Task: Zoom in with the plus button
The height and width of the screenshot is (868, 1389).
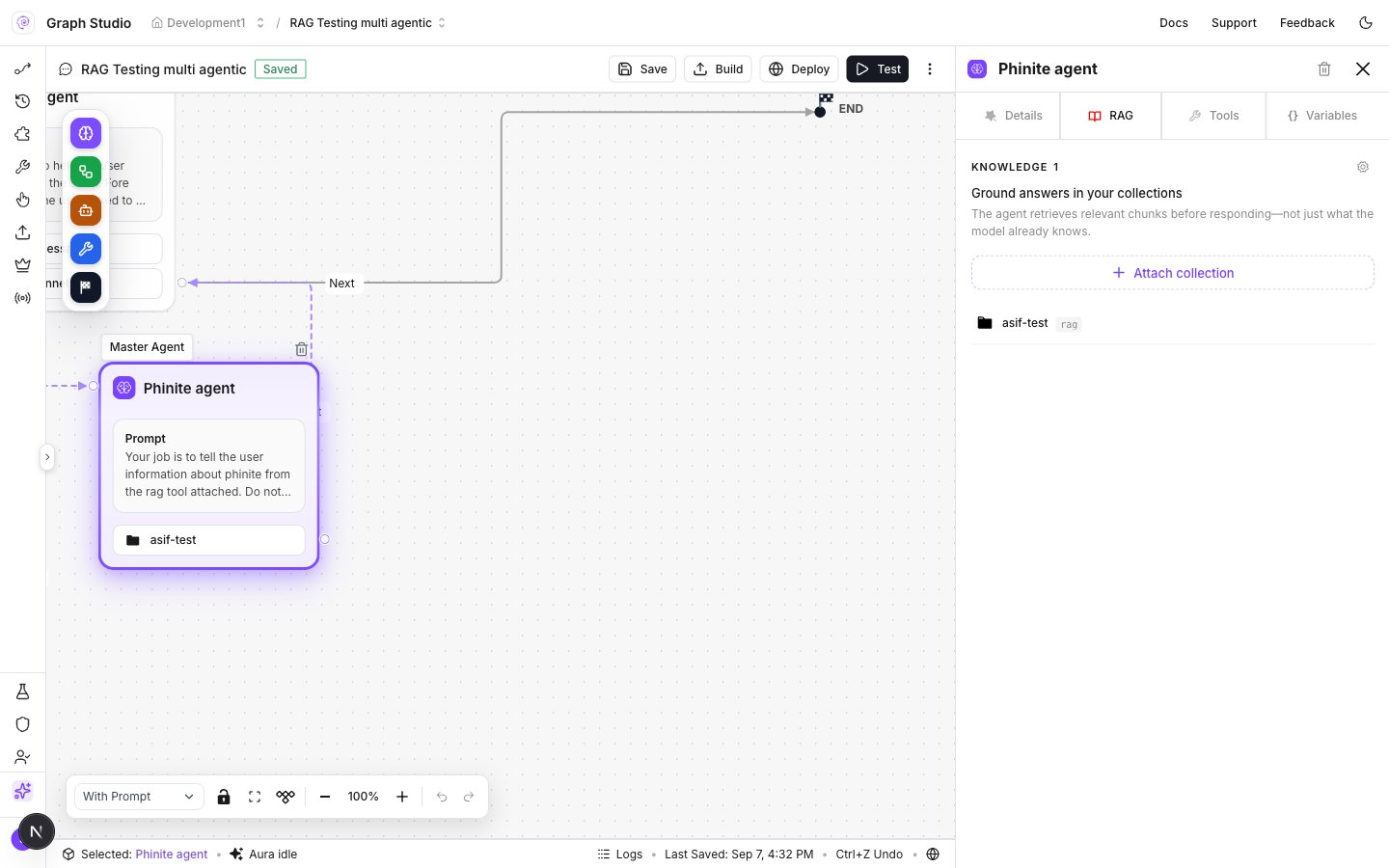Action: point(402,797)
